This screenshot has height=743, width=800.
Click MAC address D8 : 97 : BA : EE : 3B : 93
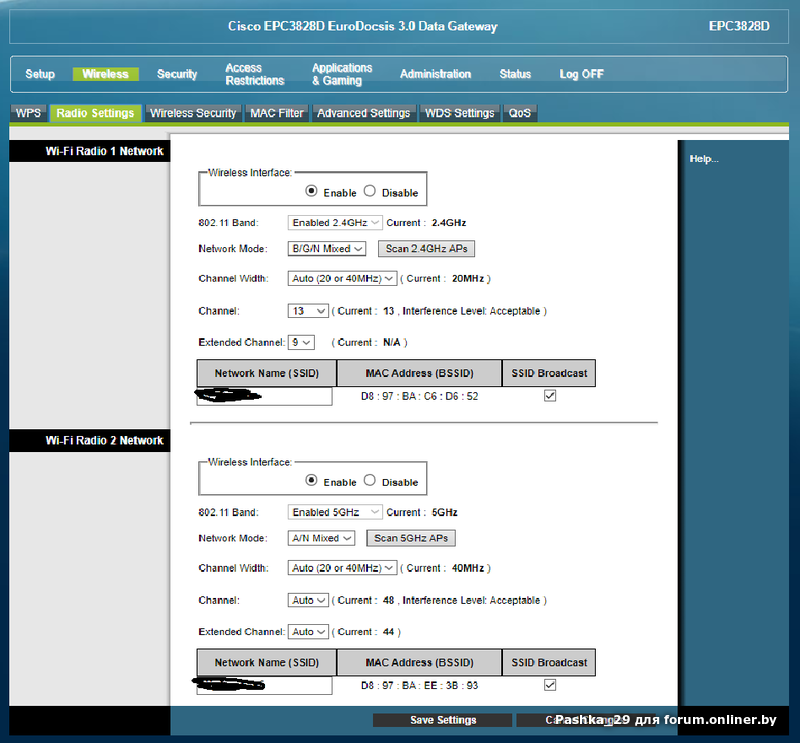pos(419,685)
